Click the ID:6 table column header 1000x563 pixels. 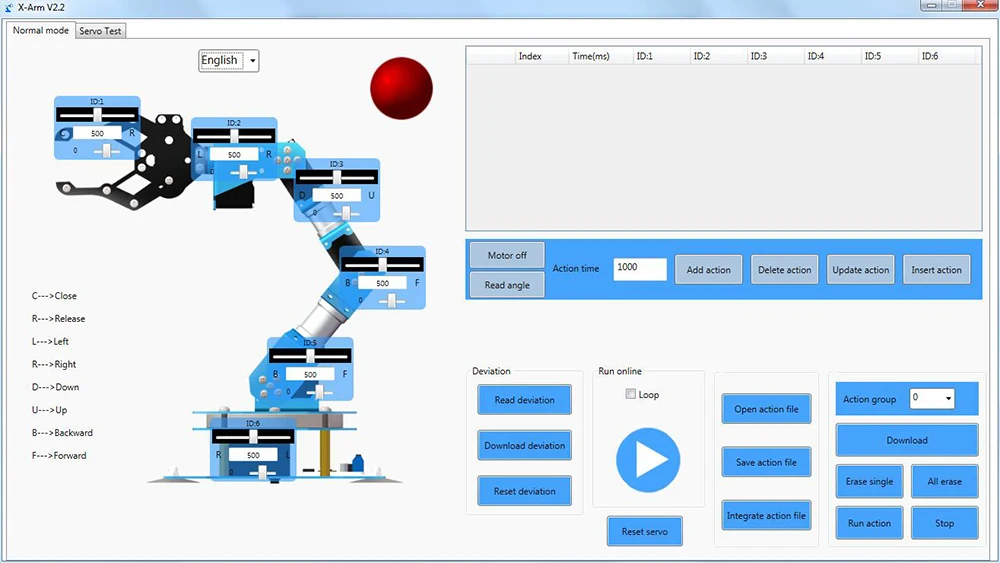(x=947, y=56)
